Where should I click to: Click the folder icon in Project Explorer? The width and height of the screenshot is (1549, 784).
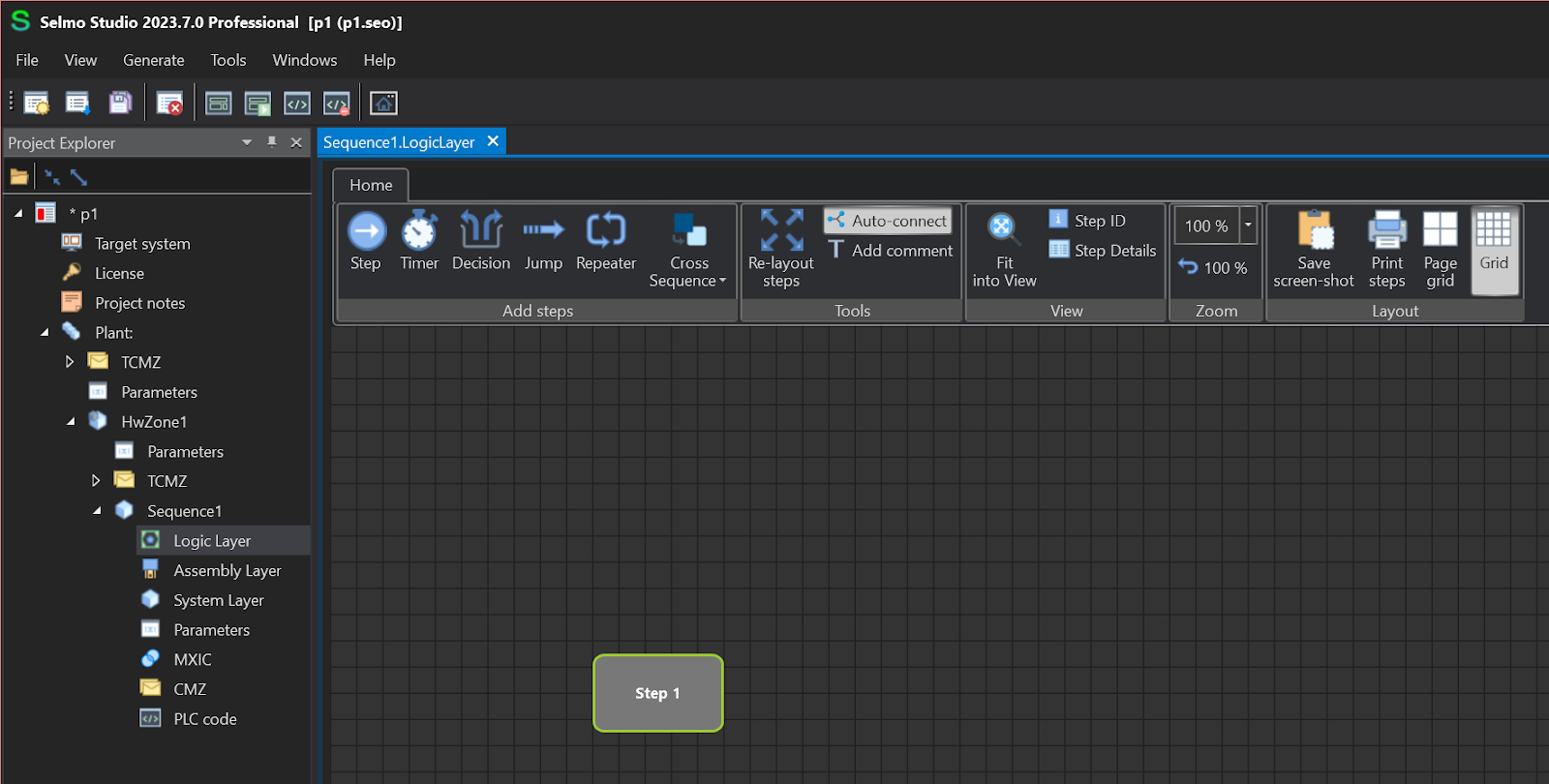19,177
